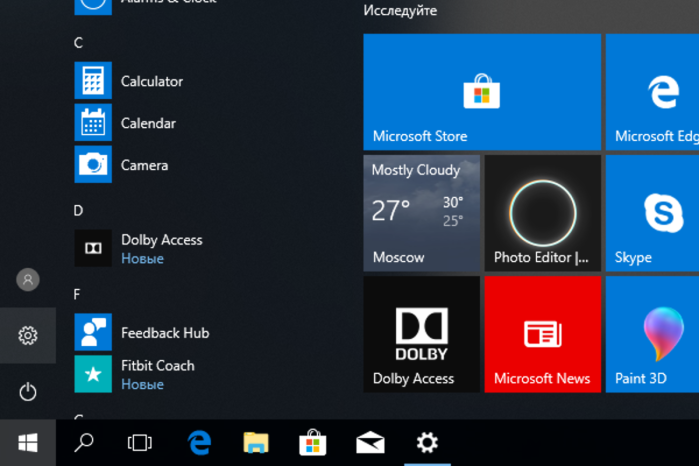Open Task View on taskbar
699x466 pixels.
[140, 443]
